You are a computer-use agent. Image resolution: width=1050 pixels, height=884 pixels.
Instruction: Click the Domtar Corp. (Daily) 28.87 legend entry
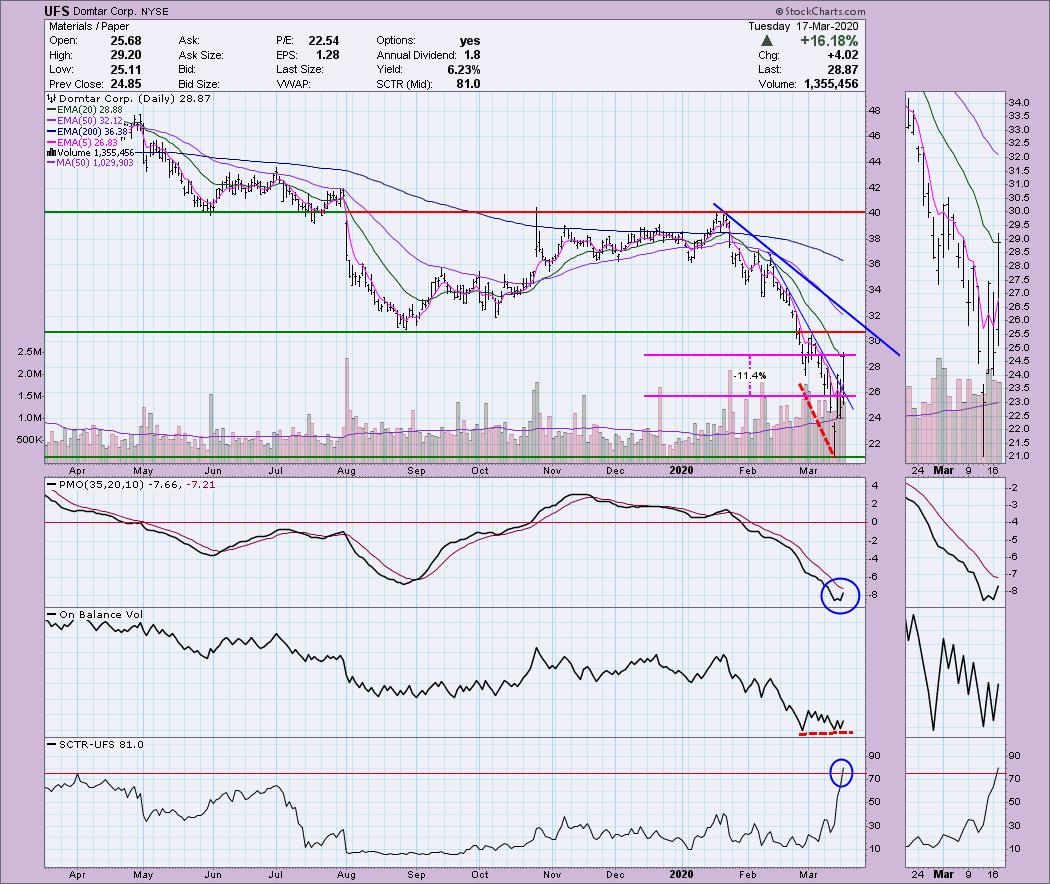pyautogui.click(x=130, y=98)
